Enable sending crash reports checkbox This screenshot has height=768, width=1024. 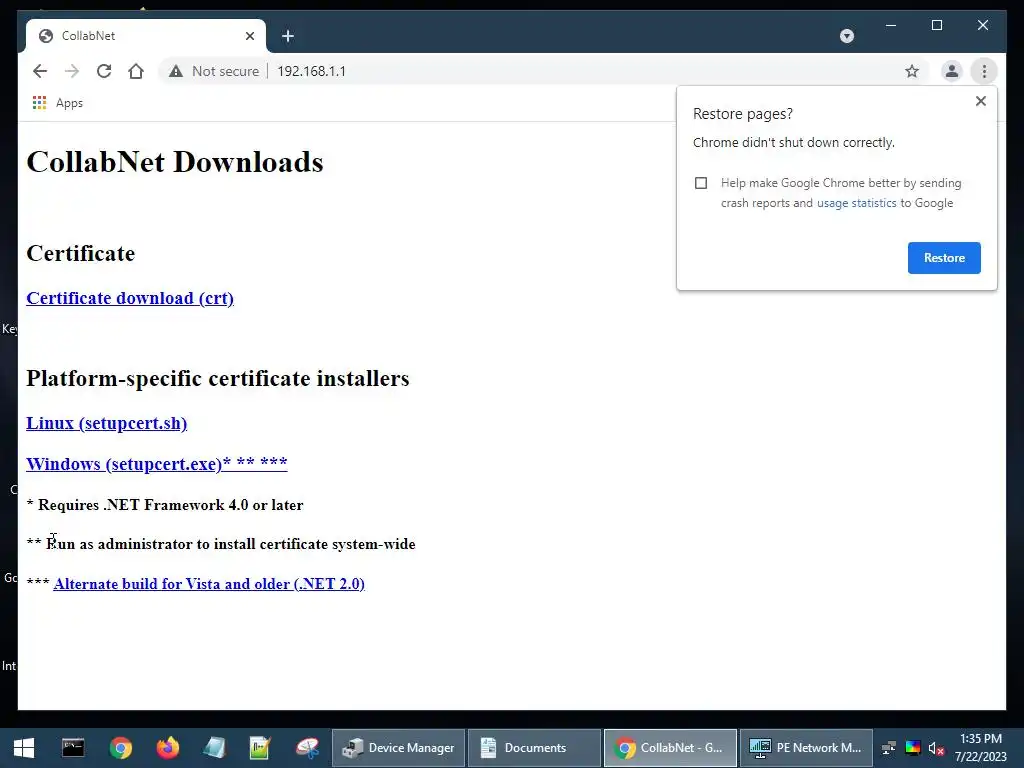(701, 183)
